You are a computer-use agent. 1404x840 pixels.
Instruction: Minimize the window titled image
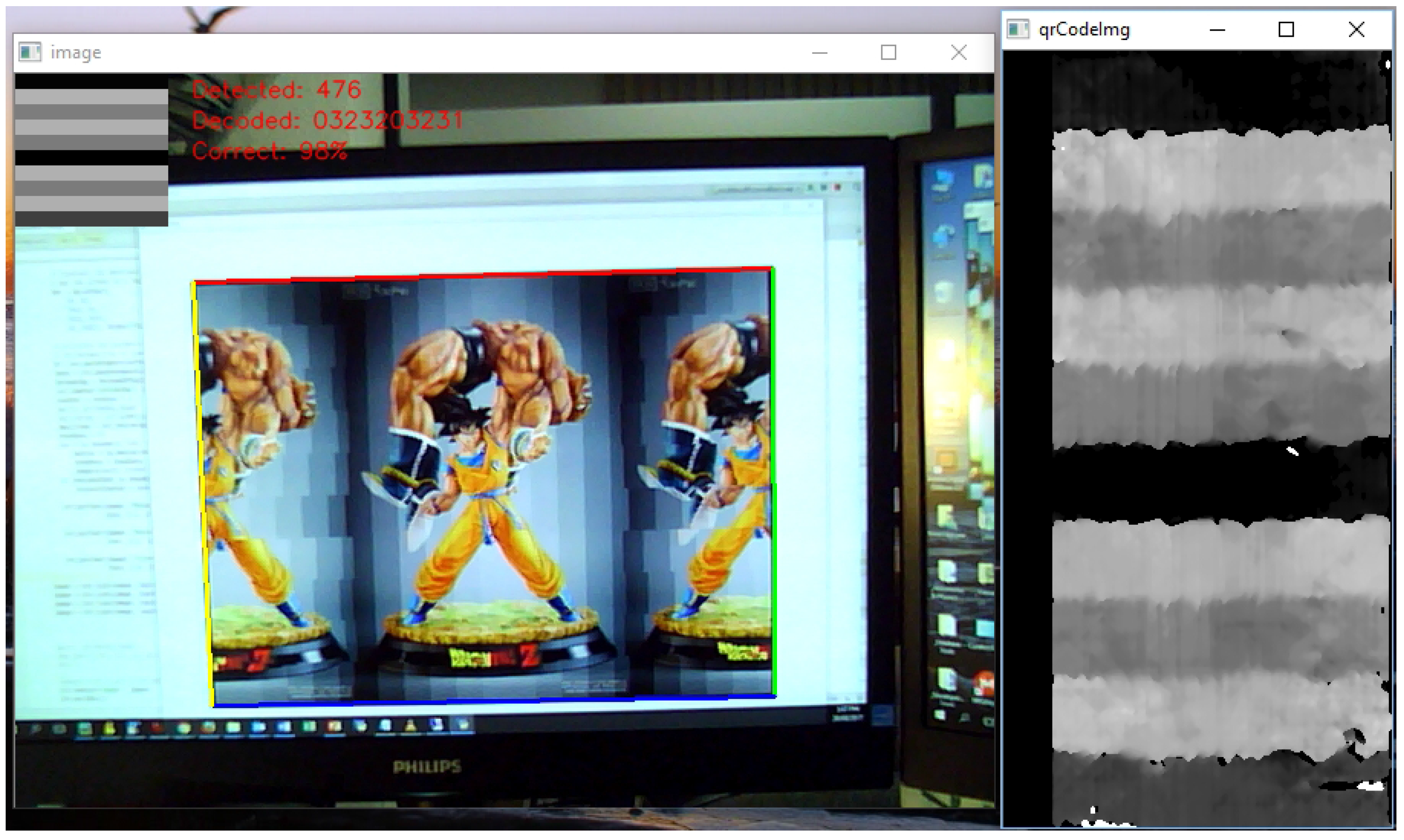tap(819, 53)
